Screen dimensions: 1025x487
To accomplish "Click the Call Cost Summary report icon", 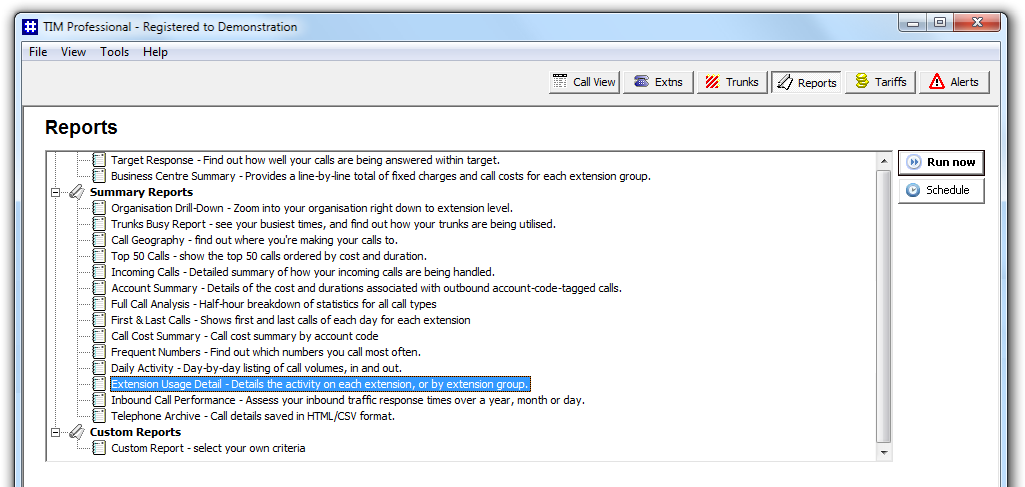I will (x=99, y=336).
